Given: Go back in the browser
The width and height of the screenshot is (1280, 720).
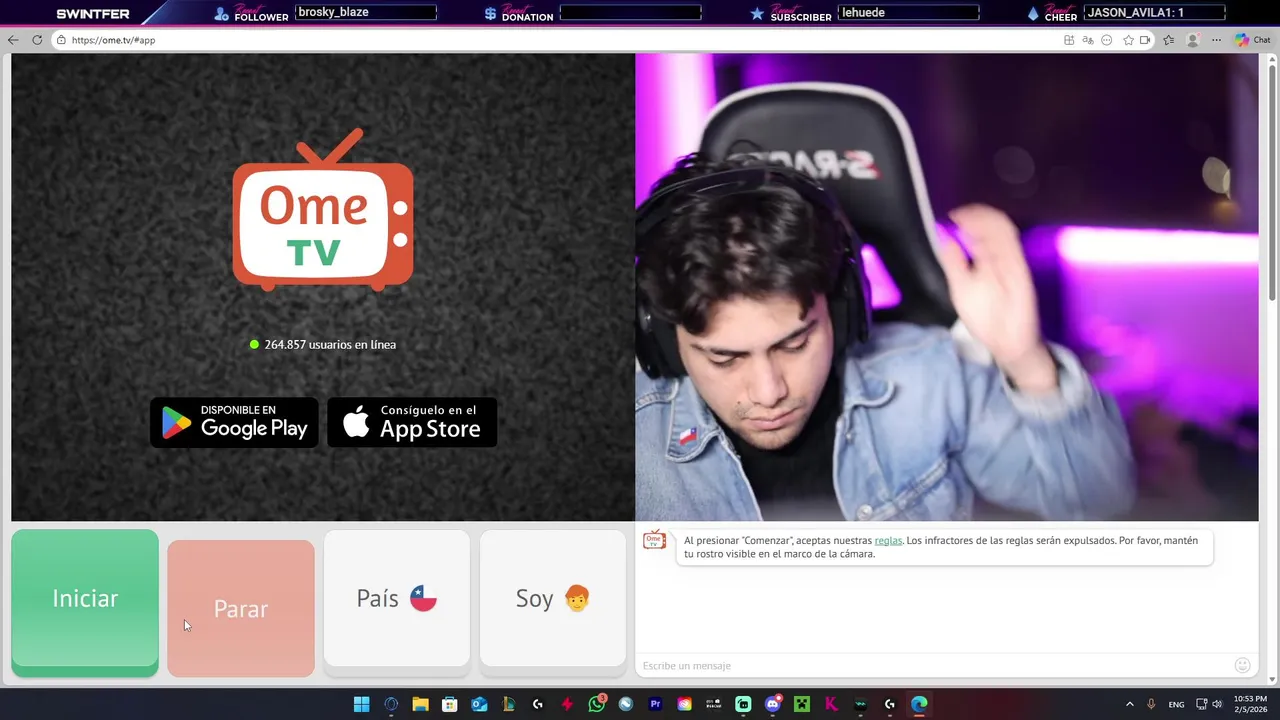Looking at the screenshot, I should tap(13, 40).
